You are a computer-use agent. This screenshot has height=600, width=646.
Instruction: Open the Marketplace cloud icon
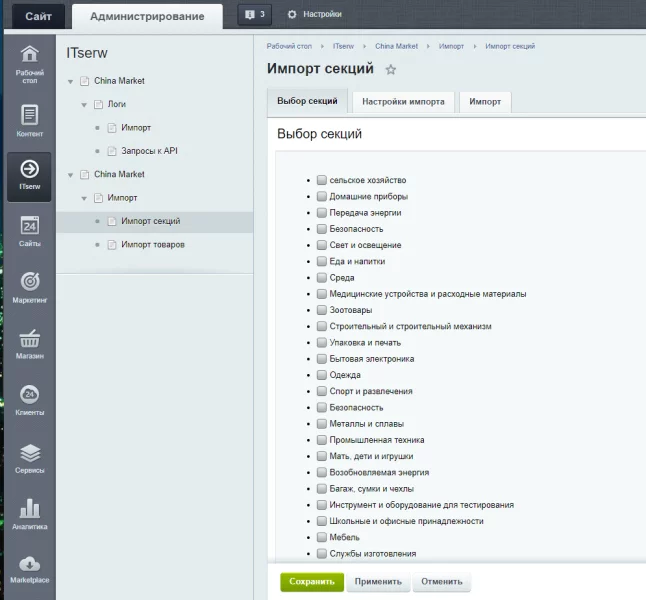click(29, 565)
